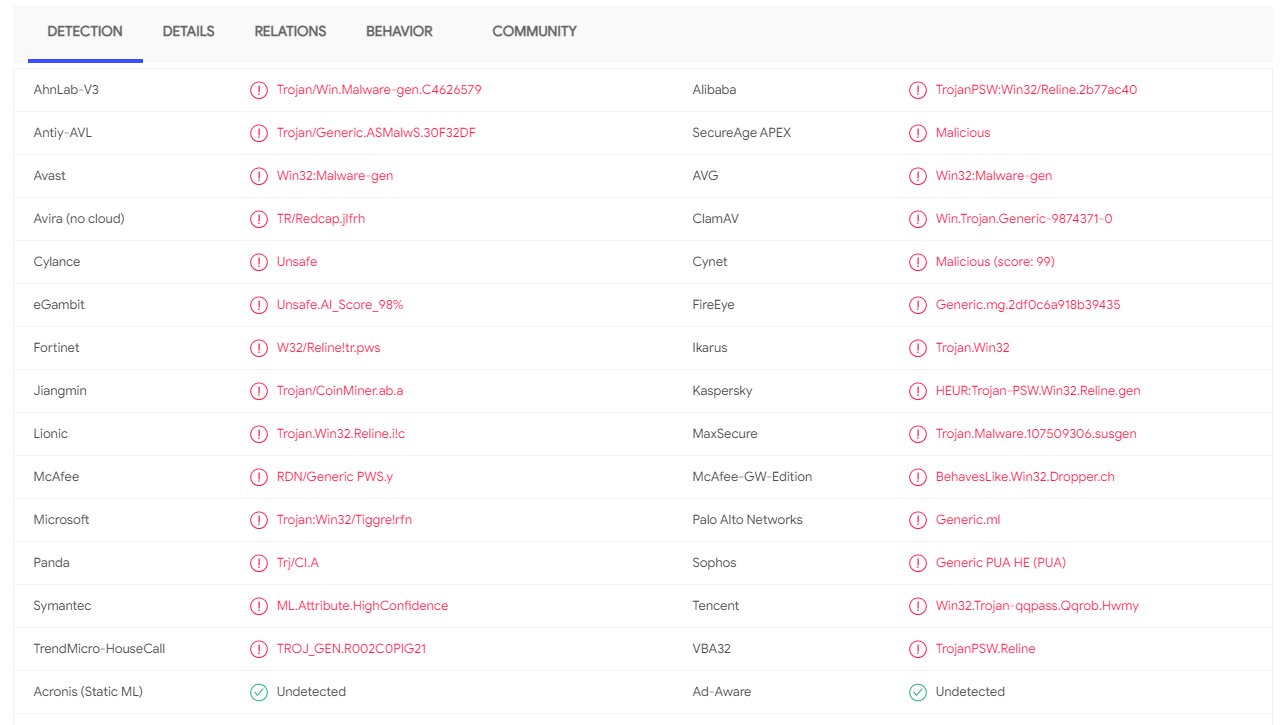This screenshot has width=1282, height=725.
Task: Click Generic.ml result text
Action: pyautogui.click(x=968, y=520)
